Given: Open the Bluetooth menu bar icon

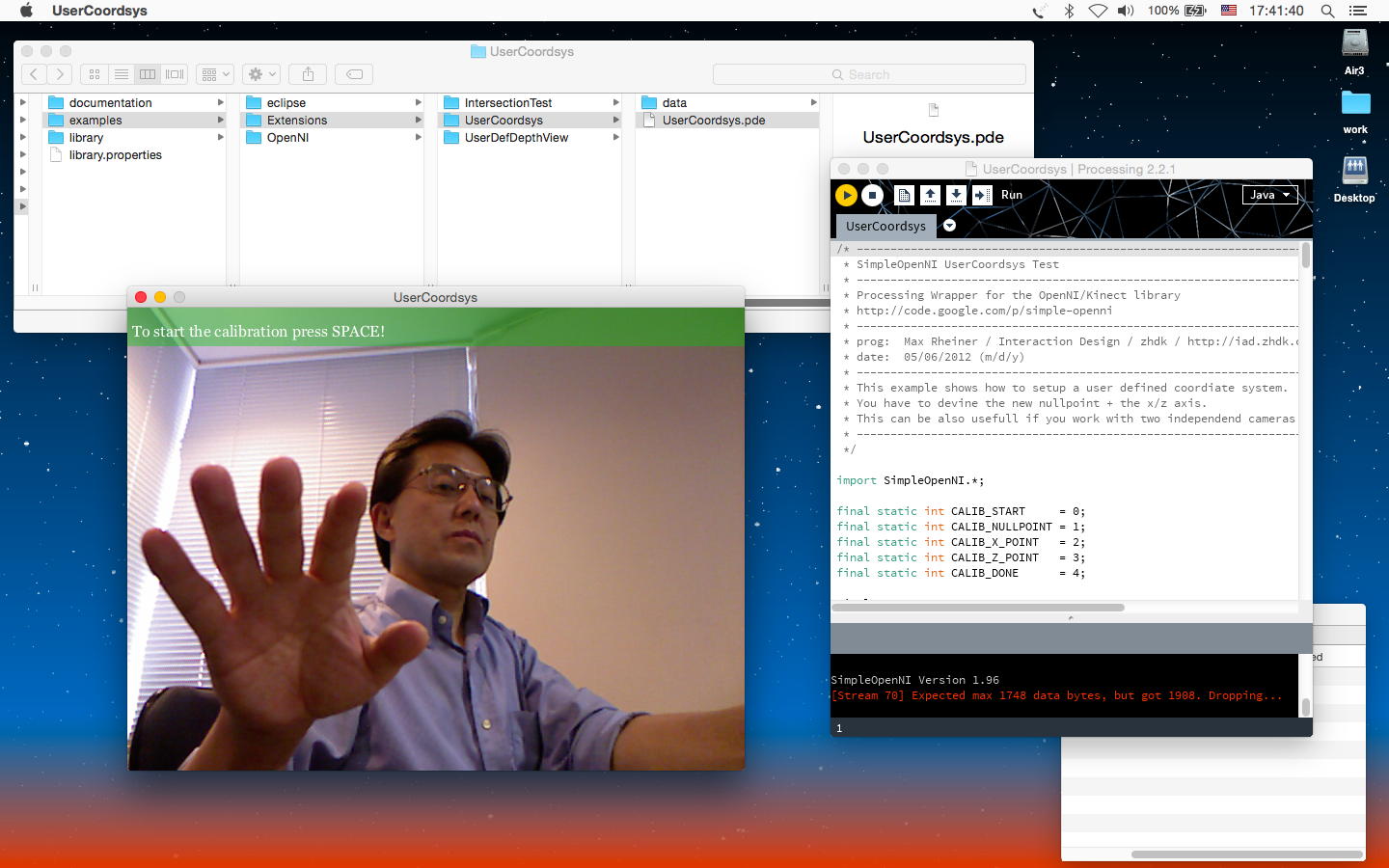Looking at the screenshot, I should [x=1069, y=11].
